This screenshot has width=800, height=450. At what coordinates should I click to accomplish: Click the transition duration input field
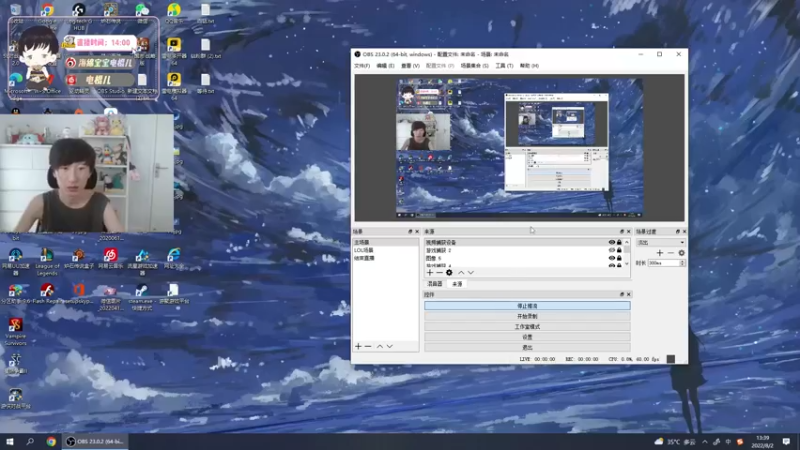point(663,263)
